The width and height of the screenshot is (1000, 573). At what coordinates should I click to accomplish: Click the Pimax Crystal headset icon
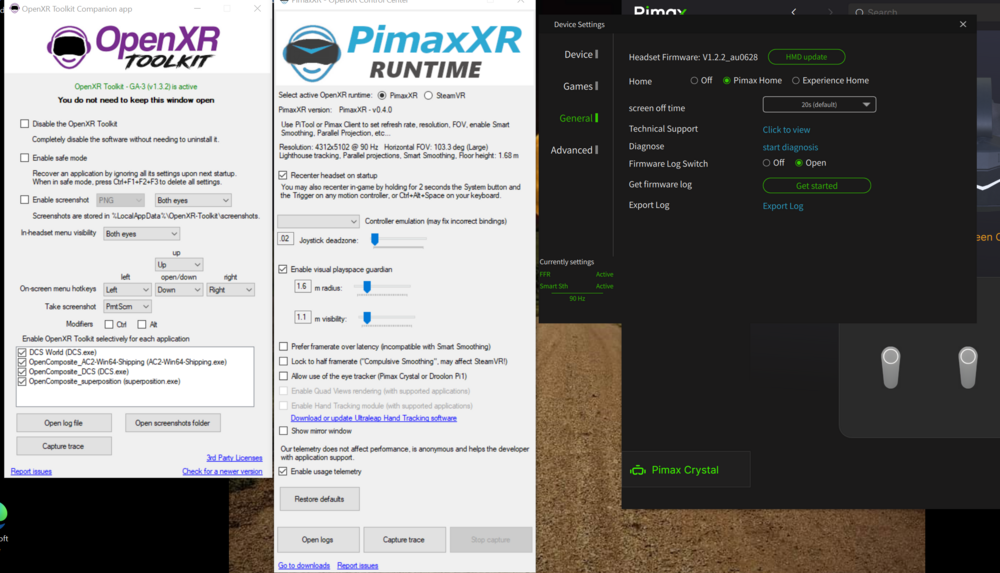638,470
